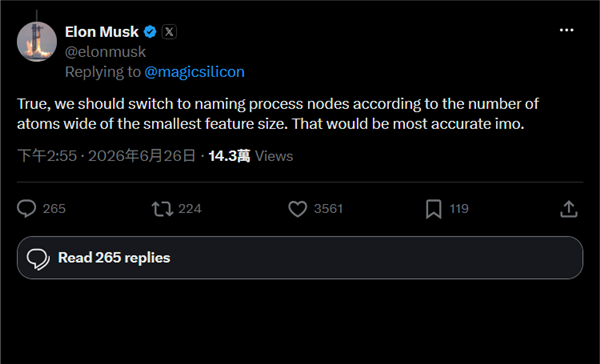Click the 265 replies count
This screenshot has width=600, height=364.
coord(54,209)
